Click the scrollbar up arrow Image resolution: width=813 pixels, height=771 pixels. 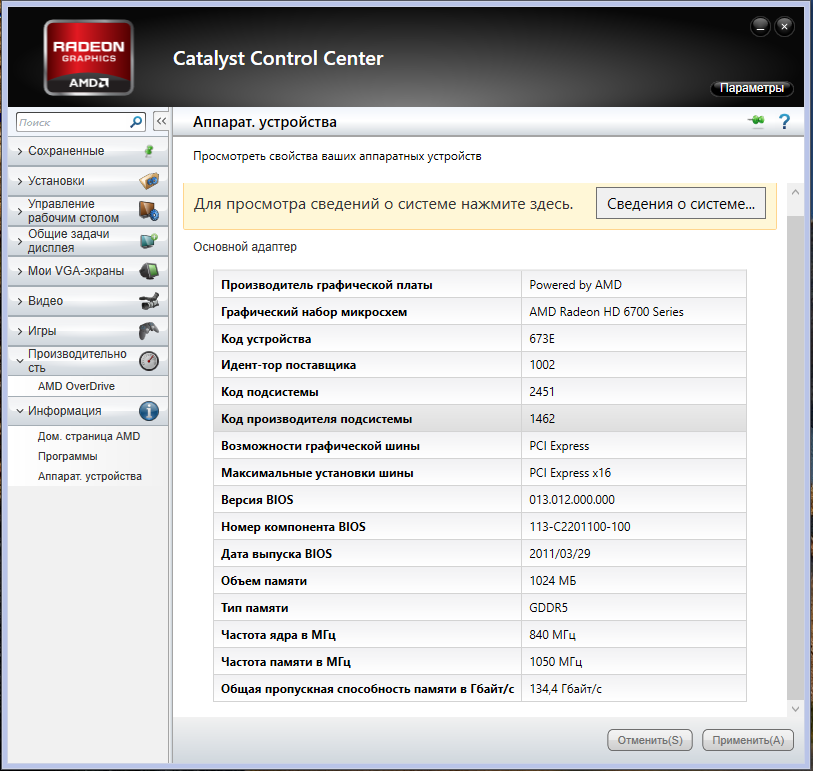point(795,192)
